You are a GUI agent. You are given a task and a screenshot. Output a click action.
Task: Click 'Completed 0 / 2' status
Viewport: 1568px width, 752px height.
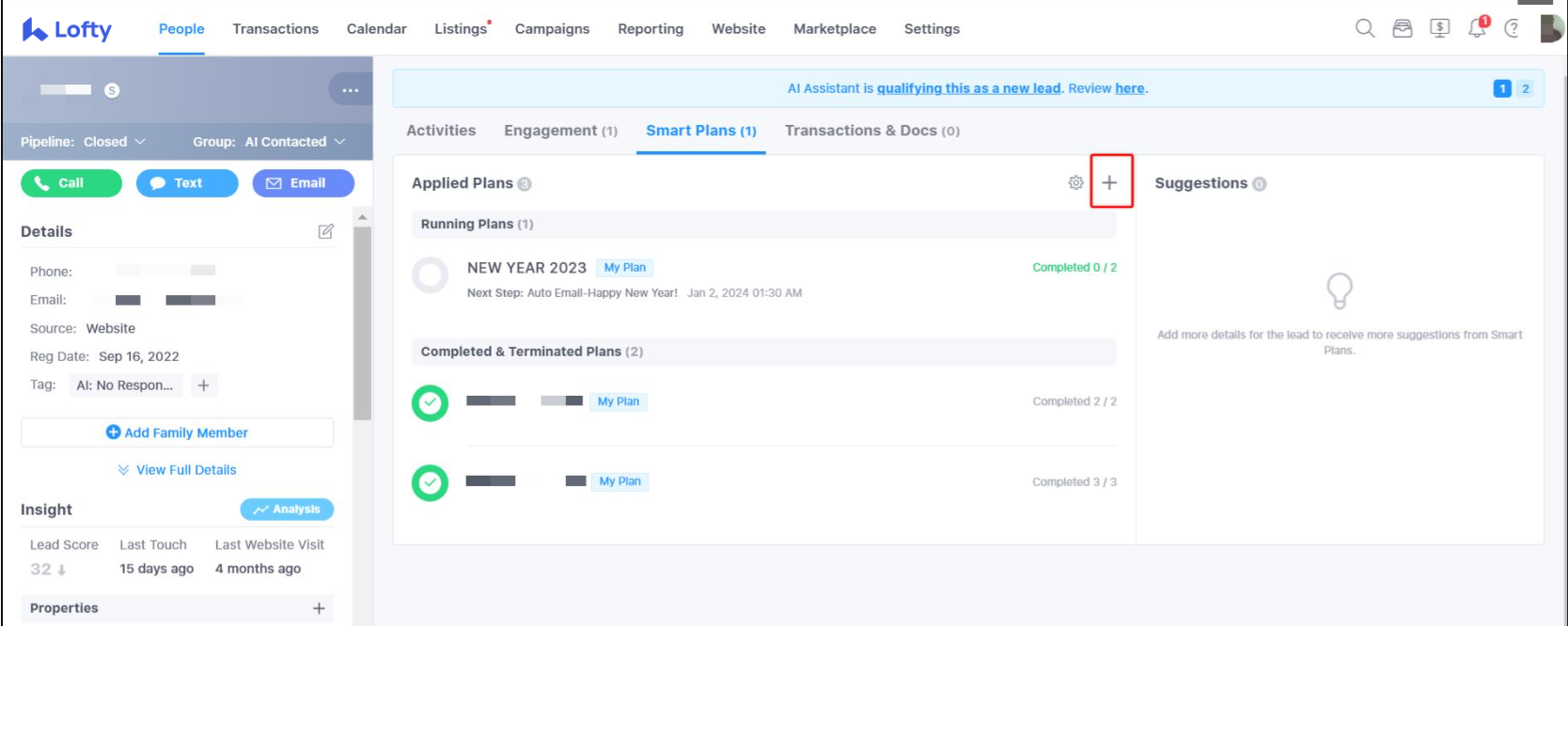(x=1074, y=268)
